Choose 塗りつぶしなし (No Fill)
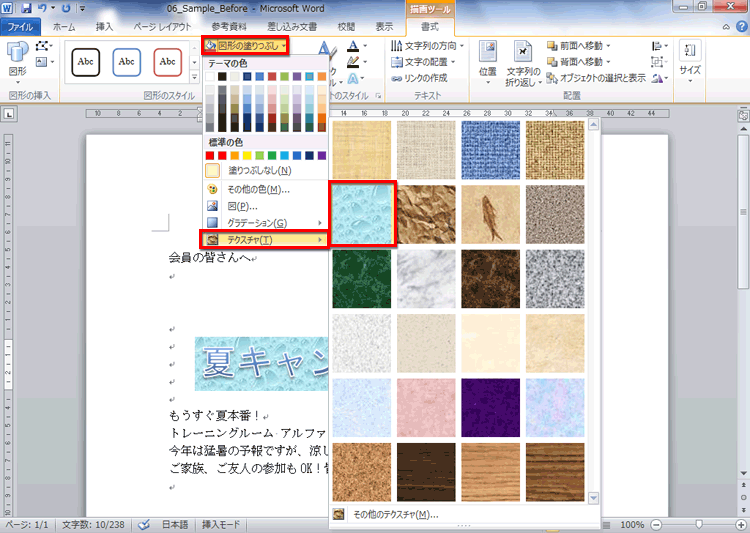Screen dimensions: 750x533 [x=257, y=171]
